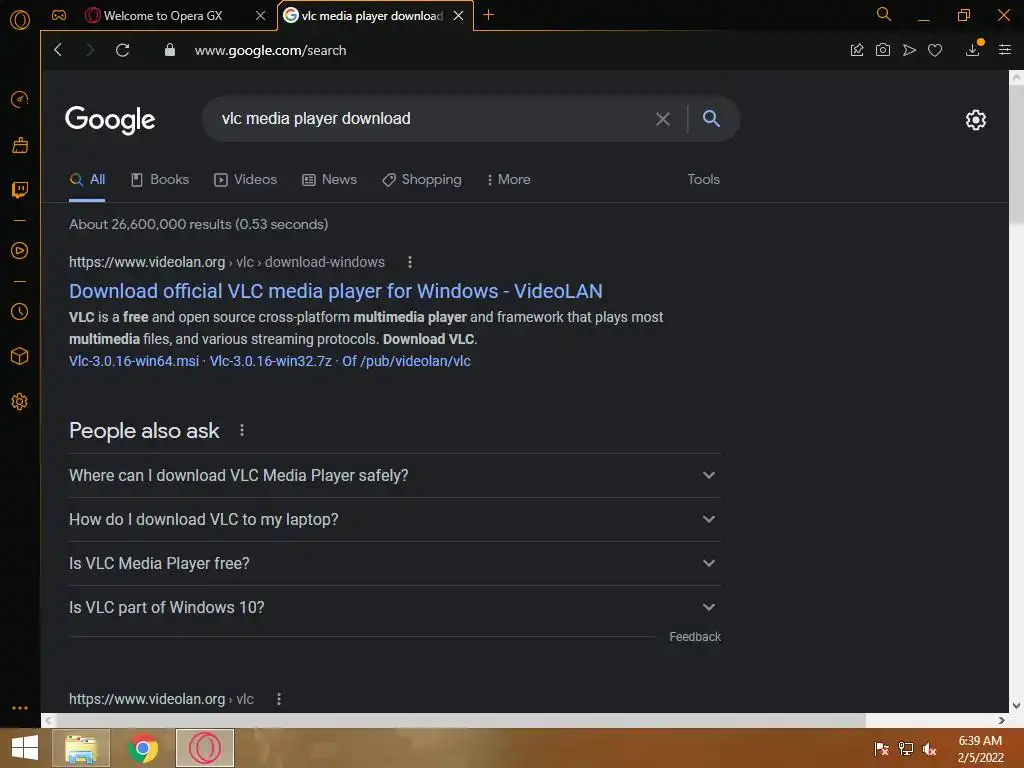The height and width of the screenshot is (768, 1024).
Task: Open File Explorer from taskbar
Action: coord(81,748)
